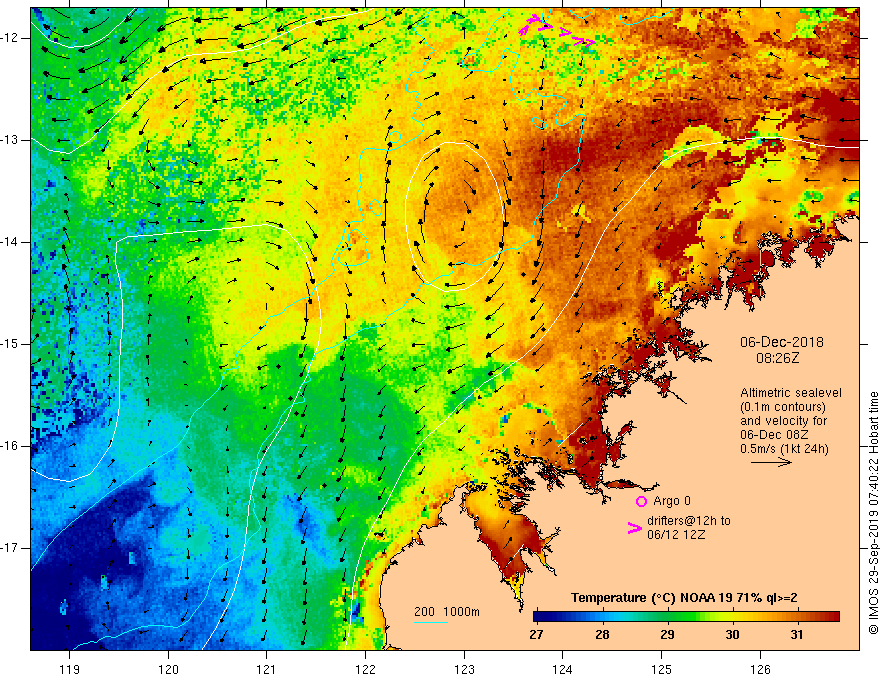Click the Temperature (°C) NOAA 19 colorbar title
Image resolution: width=880 pixels, height=680 pixels.
point(684,598)
